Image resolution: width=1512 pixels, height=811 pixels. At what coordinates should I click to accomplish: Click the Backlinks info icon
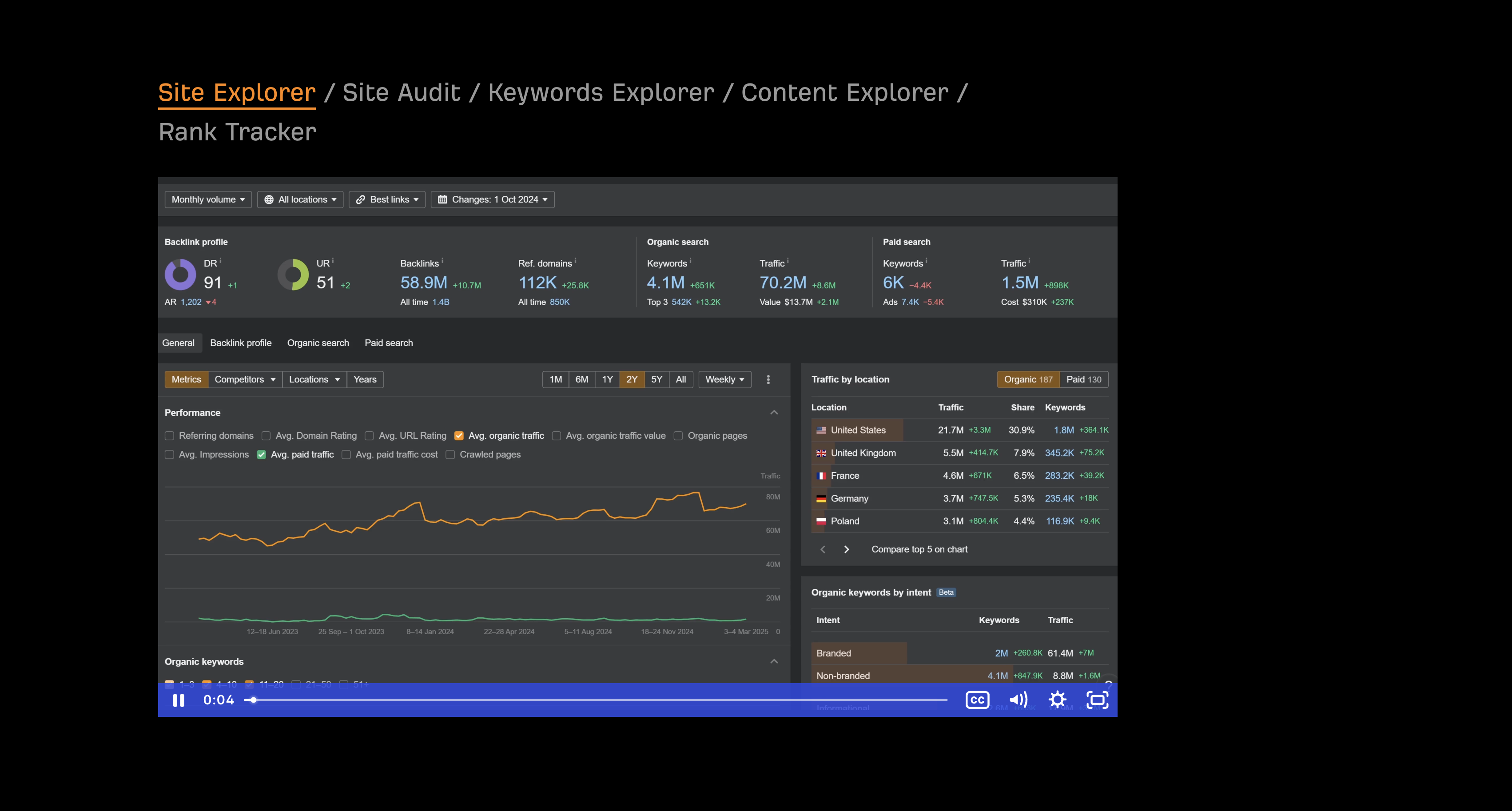pos(442,261)
